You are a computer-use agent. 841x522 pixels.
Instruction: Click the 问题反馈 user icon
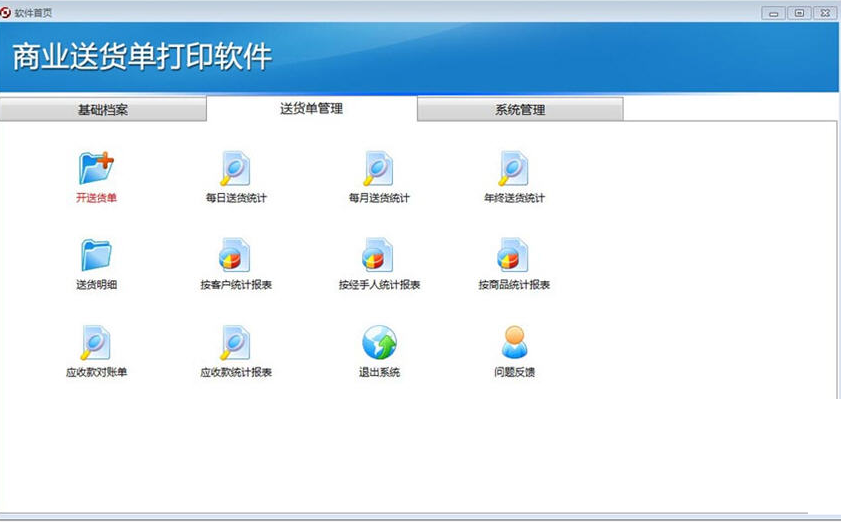[514, 342]
